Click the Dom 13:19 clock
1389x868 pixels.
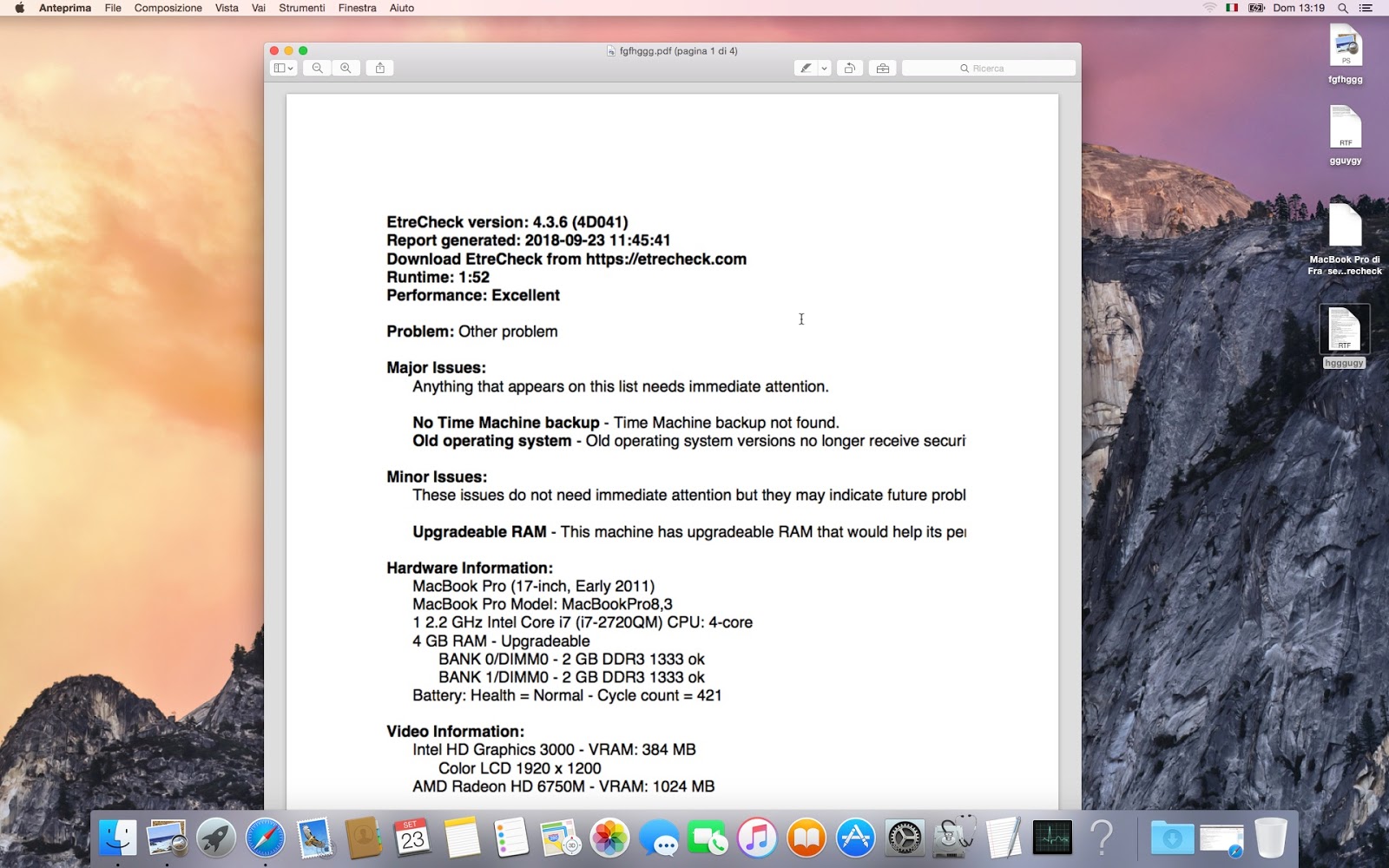(x=1299, y=8)
